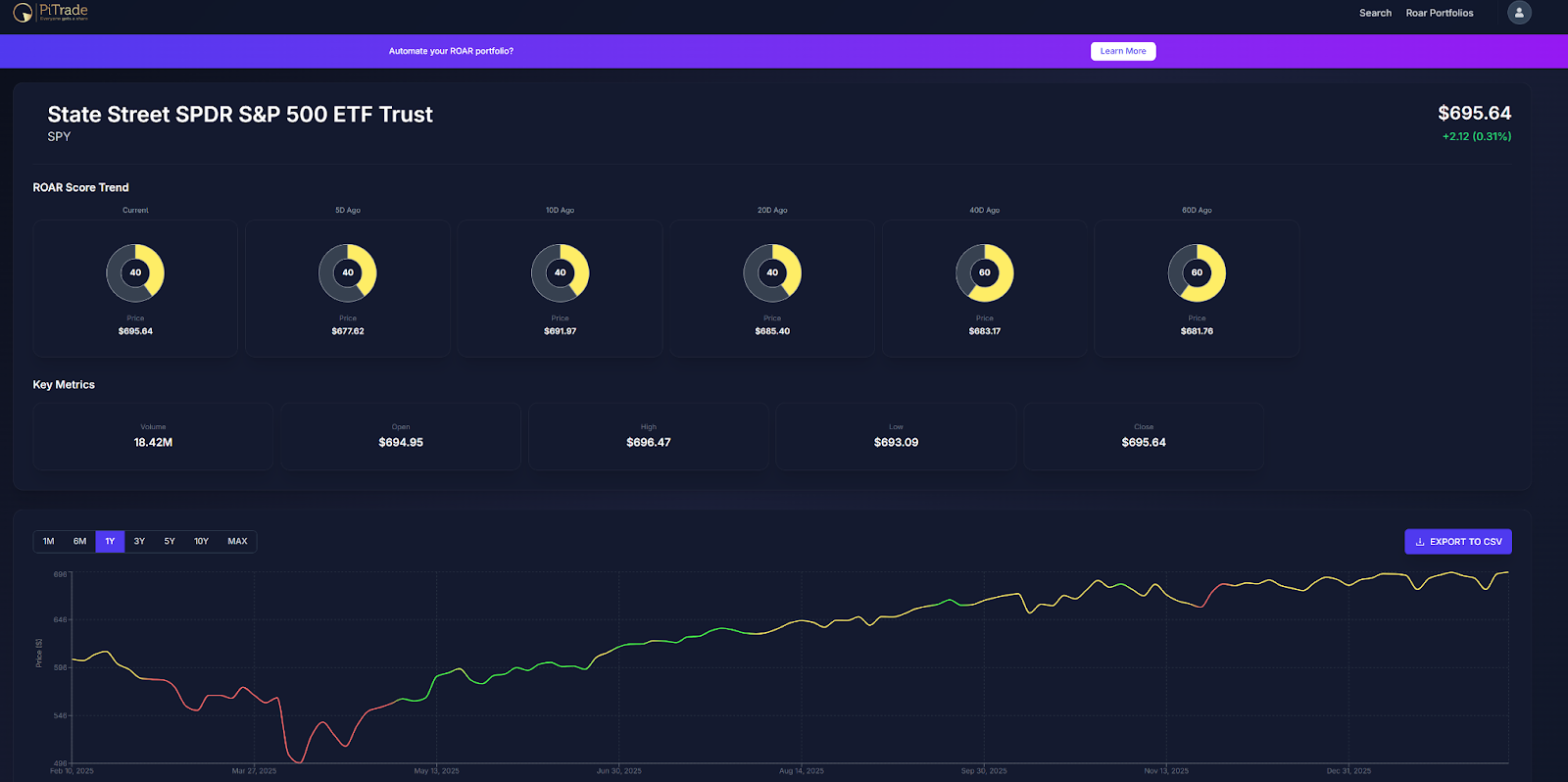Click the 10D Ago ROAR score donut
1568x782 pixels.
coord(560,272)
